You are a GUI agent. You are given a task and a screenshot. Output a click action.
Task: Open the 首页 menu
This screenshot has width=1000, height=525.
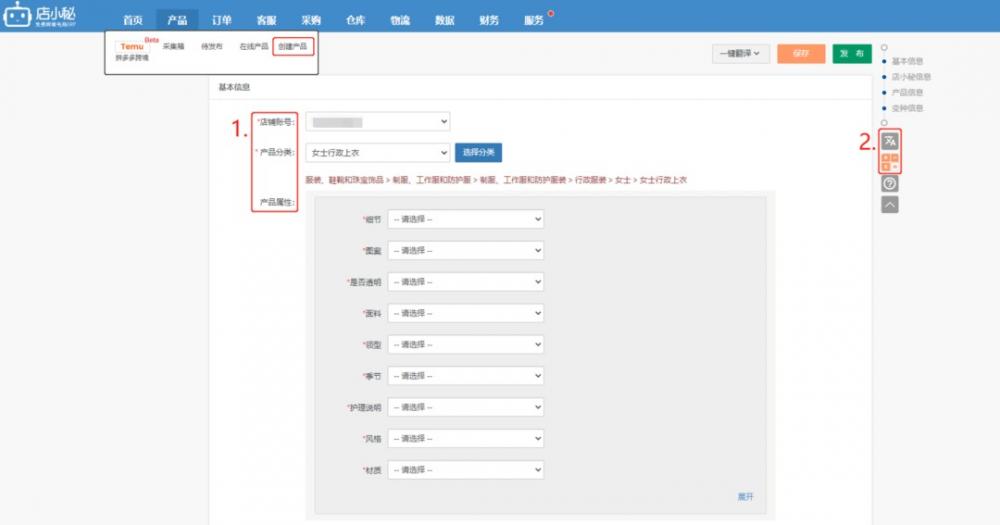(x=133, y=20)
